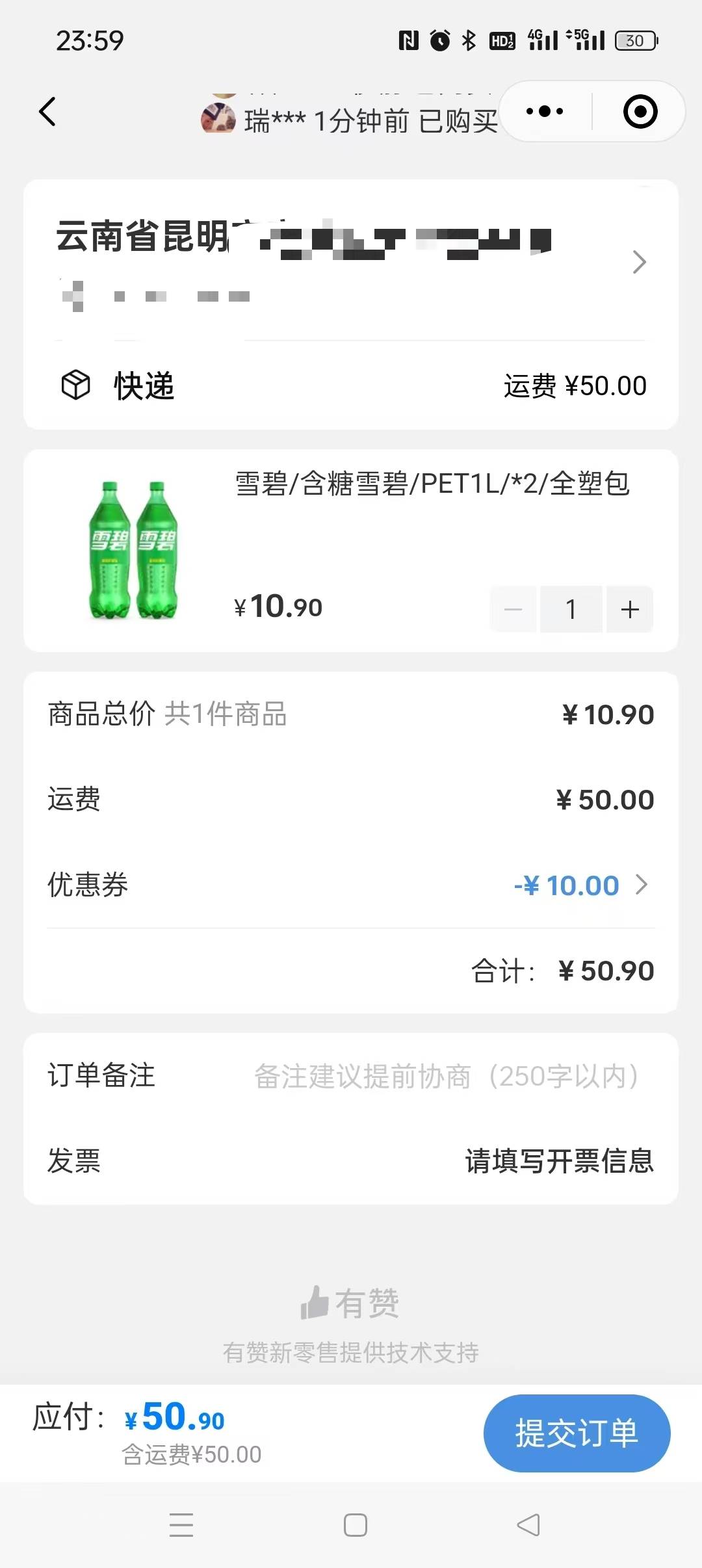Screen dimensions: 702x1568
Task: Open the three-dots mini program menu
Action: [x=545, y=111]
